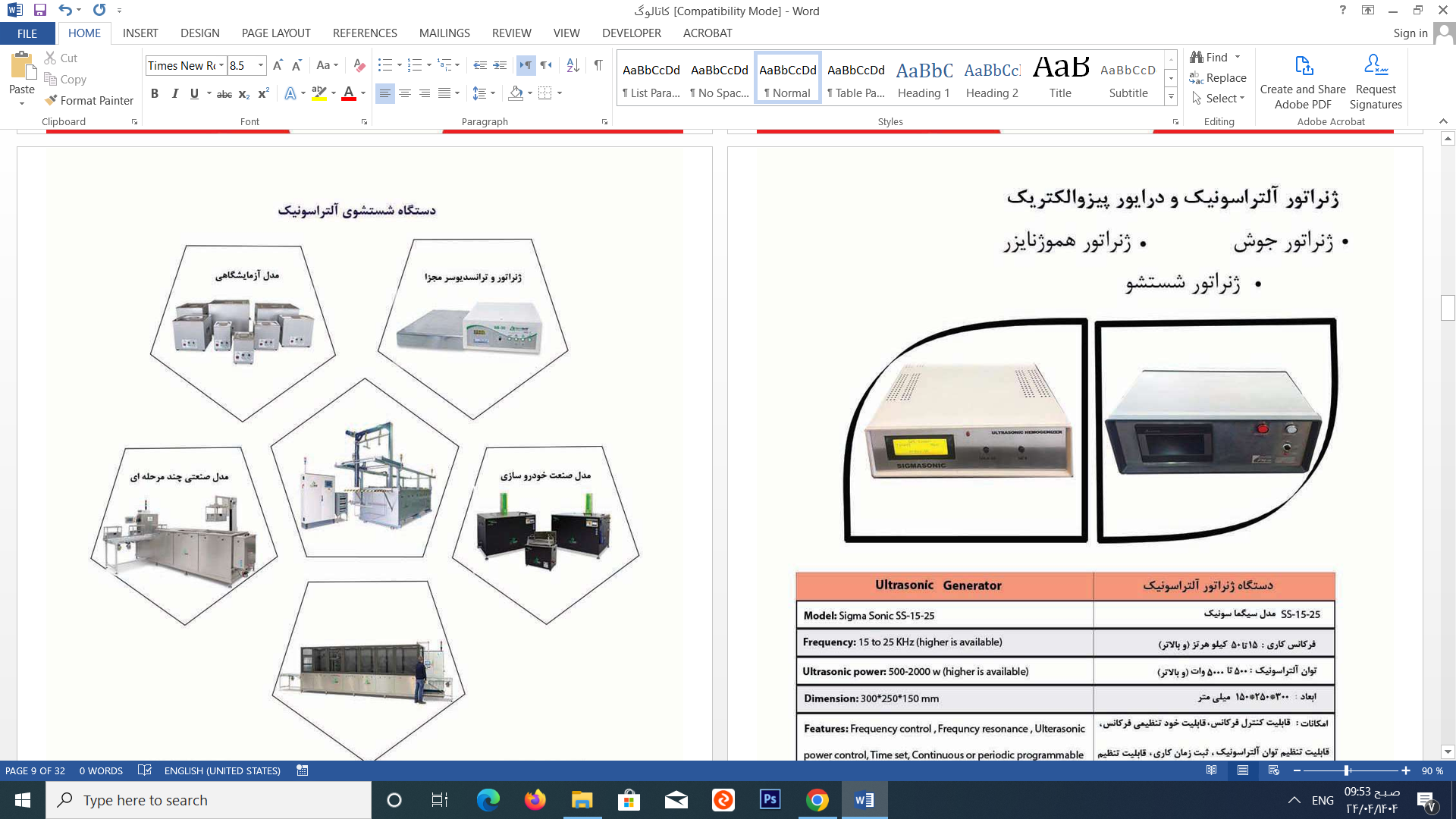
Task: Decrease font size with Shrink Font icon
Action: point(297,65)
